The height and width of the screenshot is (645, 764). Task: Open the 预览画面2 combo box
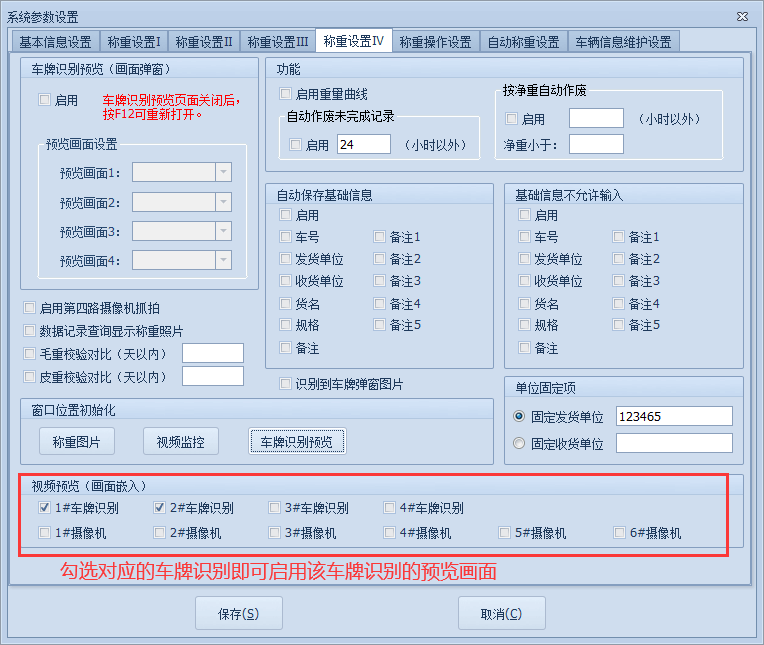(x=223, y=202)
